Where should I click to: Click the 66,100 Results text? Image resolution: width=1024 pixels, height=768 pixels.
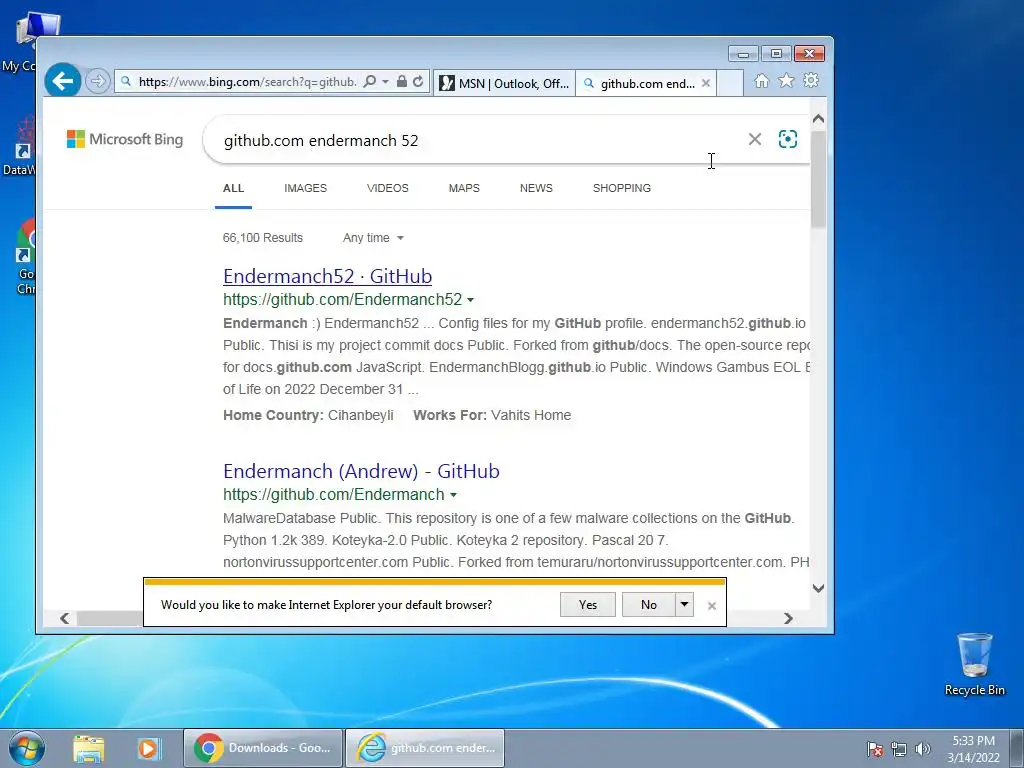point(263,238)
